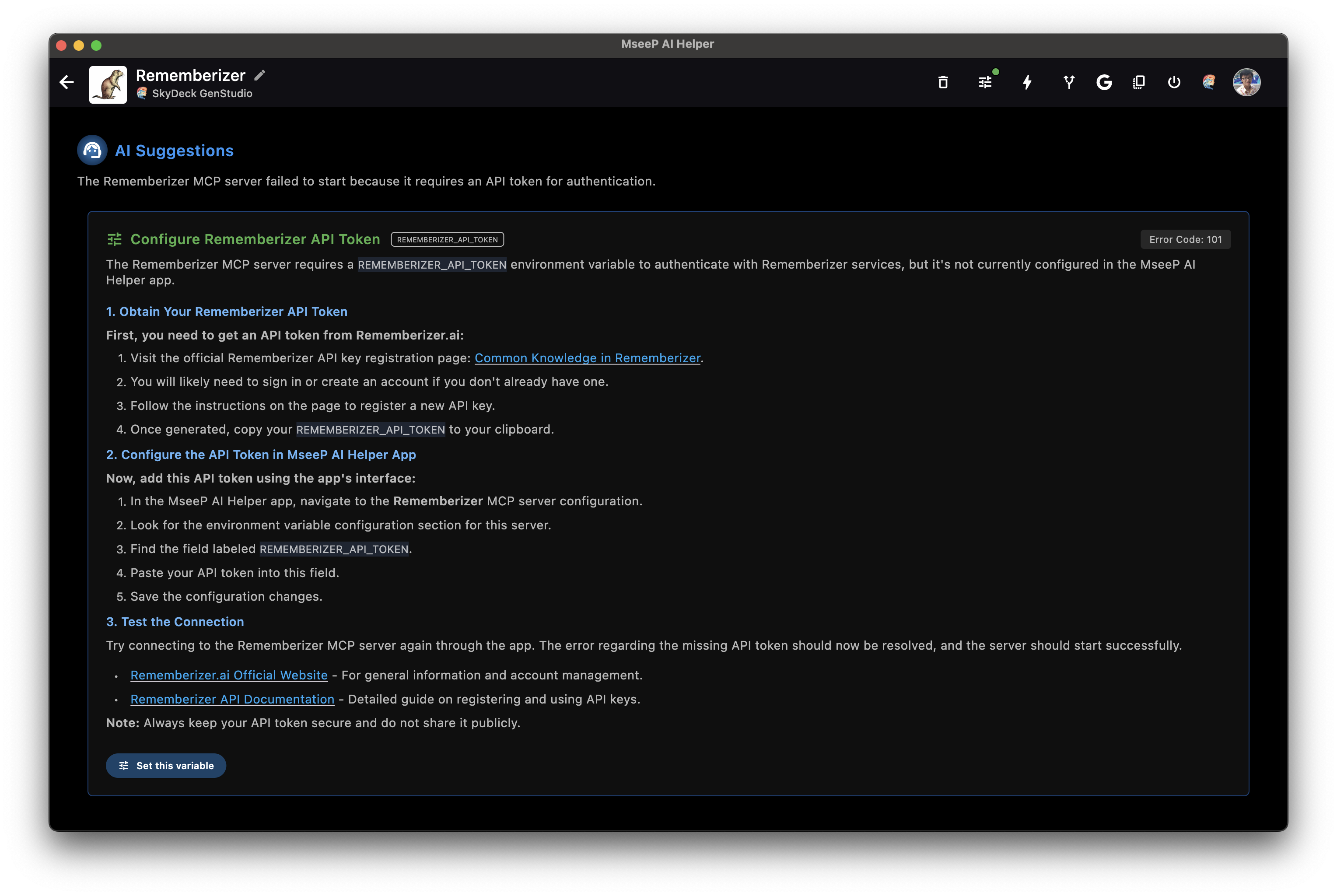Delete server with the trash icon
Viewport: 1337px width, 896px height.
click(x=943, y=82)
